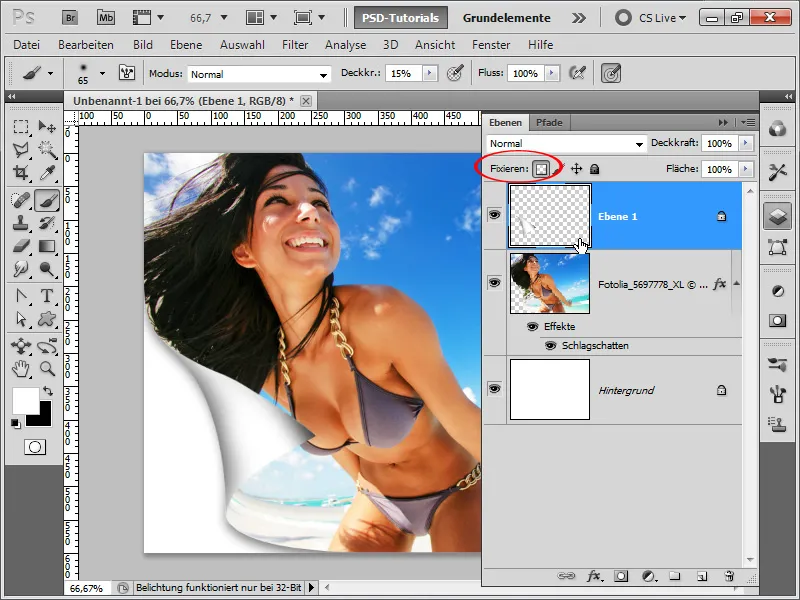The height and width of the screenshot is (600, 800).
Task: Open the Ebene menu
Action: click(186, 45)
